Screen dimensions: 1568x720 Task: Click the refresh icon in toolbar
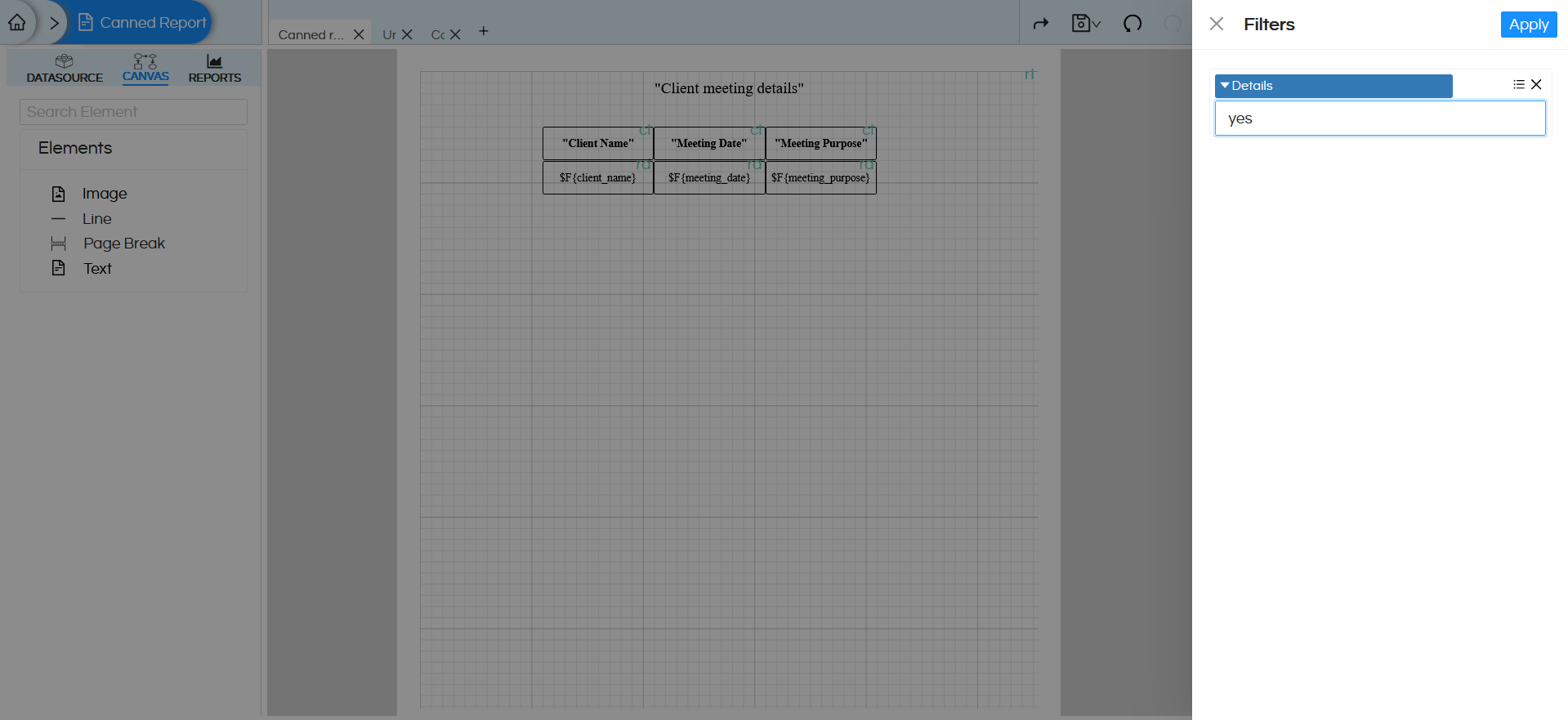[1132, 24]
